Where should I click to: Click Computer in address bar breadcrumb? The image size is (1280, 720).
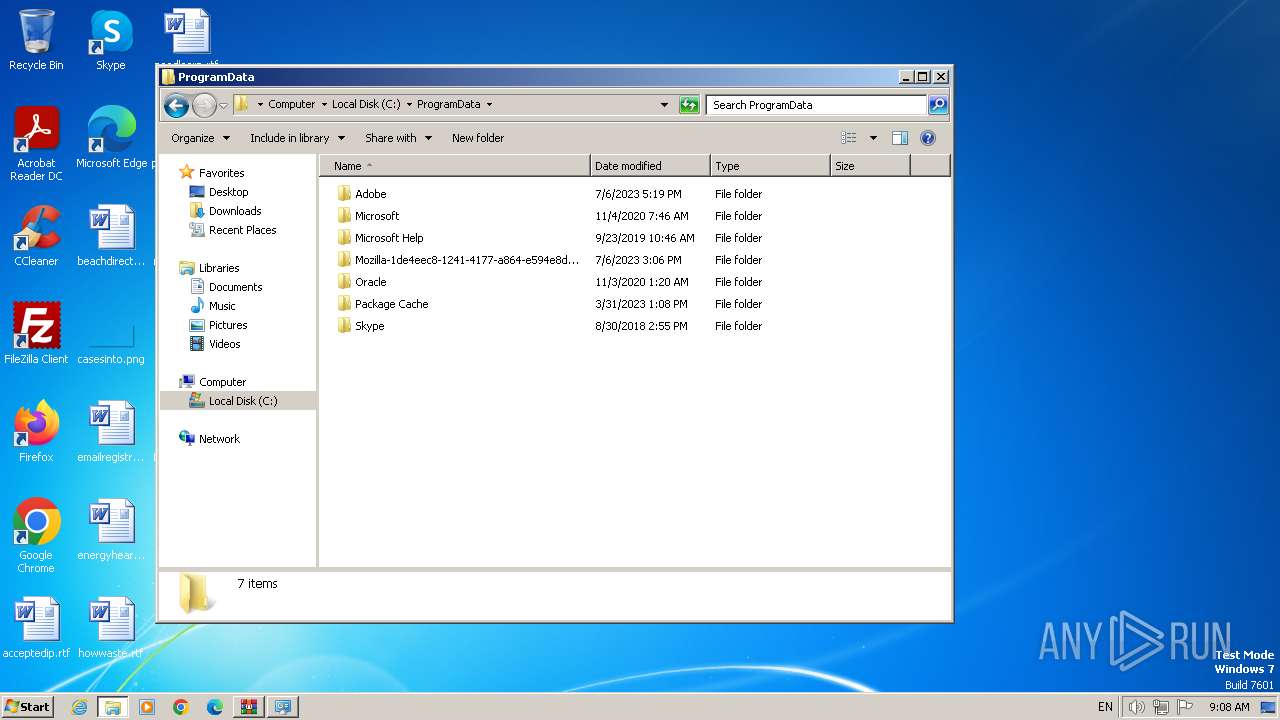[x=291, y=104]
